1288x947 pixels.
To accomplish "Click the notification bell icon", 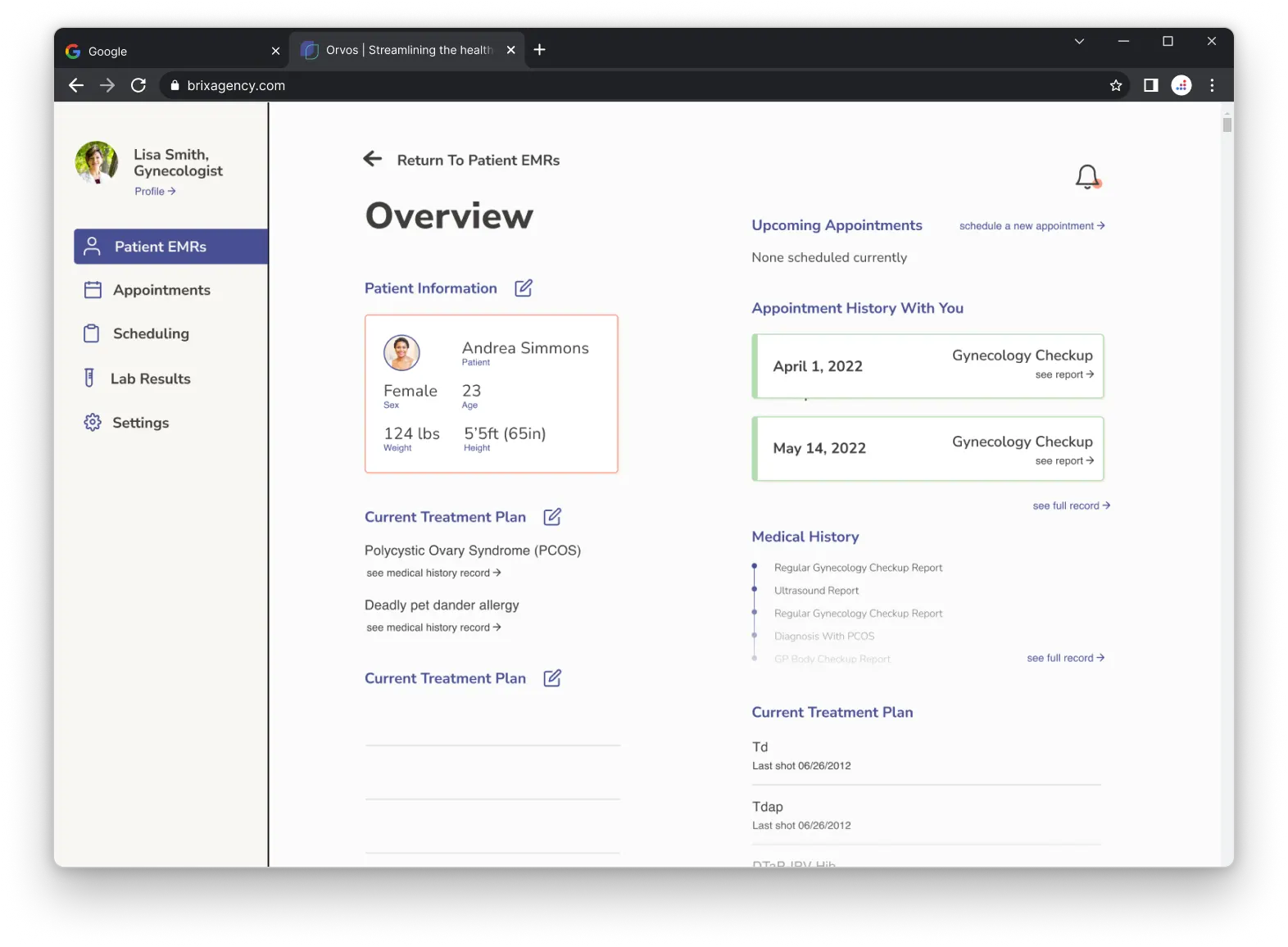I will (x=1087, y=176).
